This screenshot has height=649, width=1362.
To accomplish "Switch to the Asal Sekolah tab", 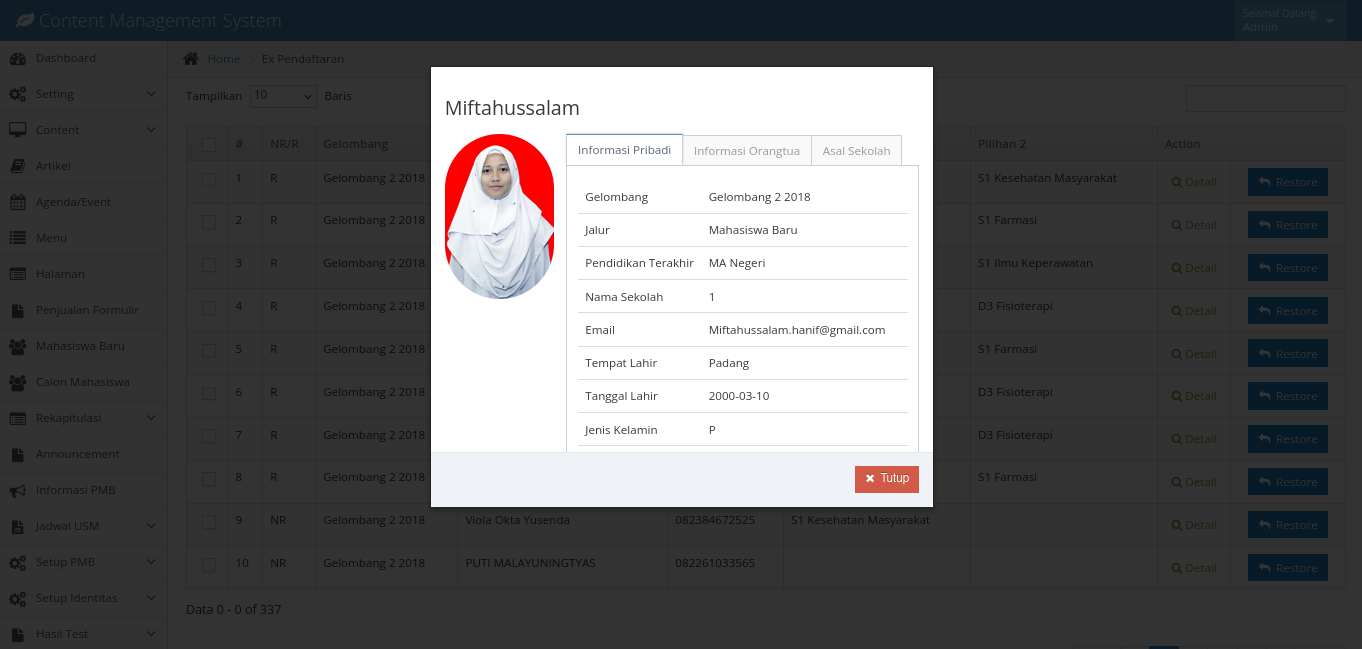I will pyautogui.click(x=856, y=150).
